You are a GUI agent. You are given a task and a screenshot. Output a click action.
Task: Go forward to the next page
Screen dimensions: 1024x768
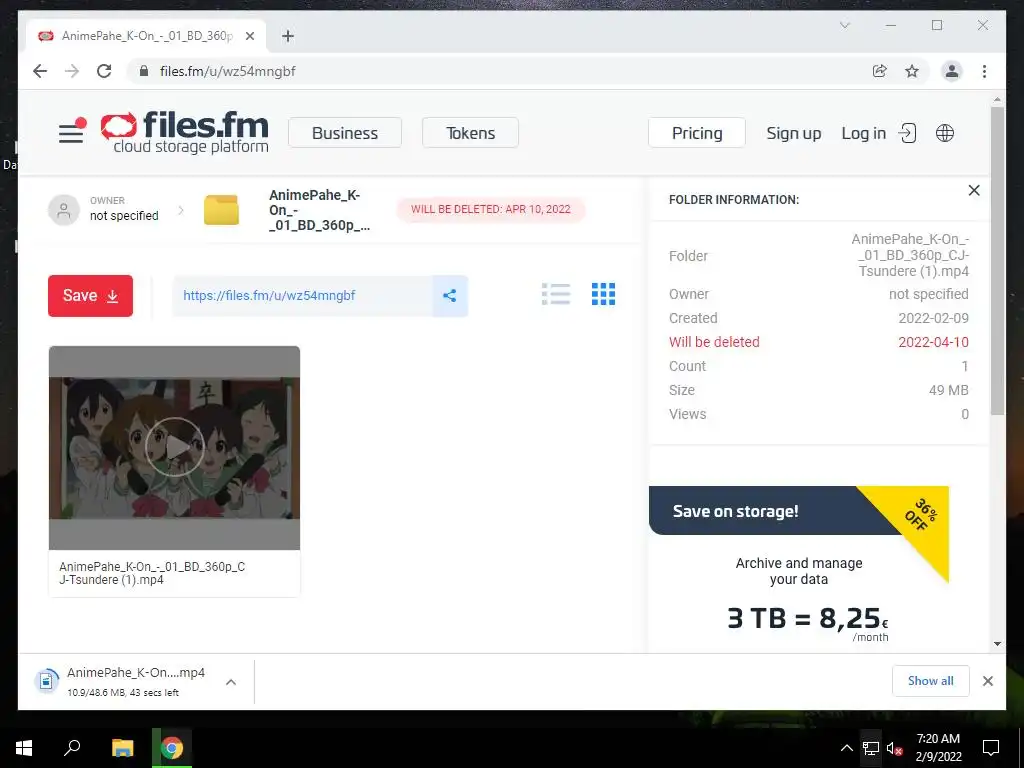click(x=72, y=71)
